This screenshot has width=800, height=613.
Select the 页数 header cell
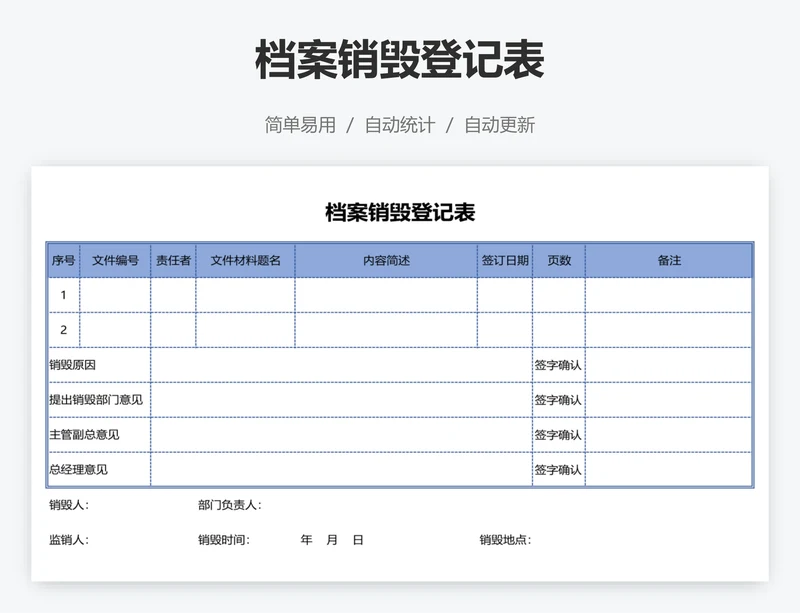pos(559,261)
